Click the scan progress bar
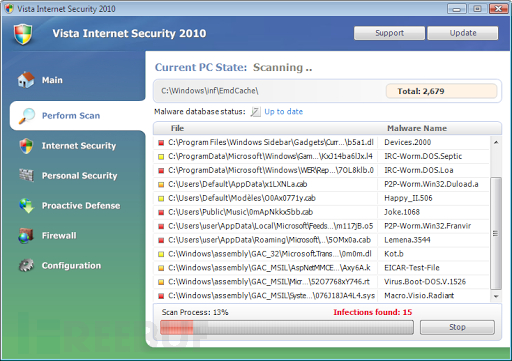 pos(287,327)
